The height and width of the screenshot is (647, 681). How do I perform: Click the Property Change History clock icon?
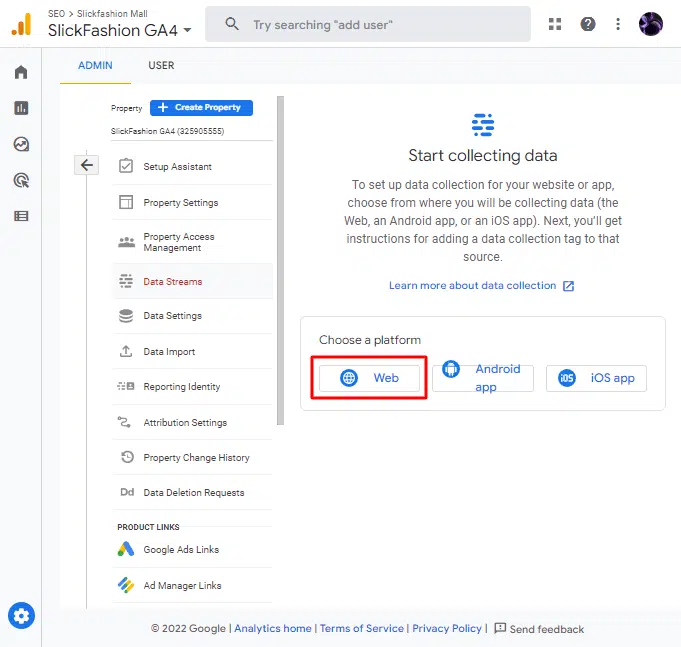click(x=127, y=457)
